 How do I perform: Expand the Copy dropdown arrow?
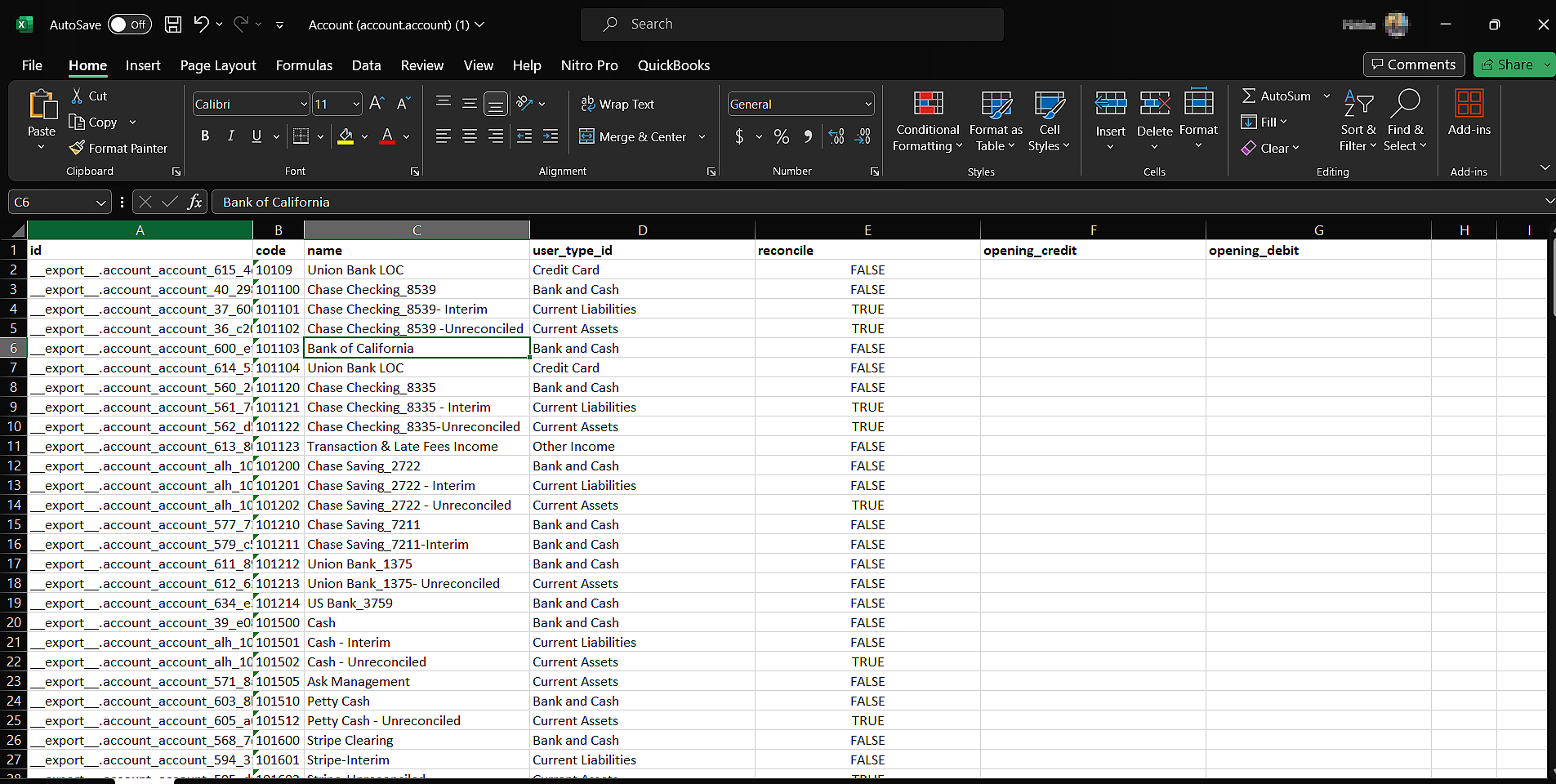coord(132,122)
